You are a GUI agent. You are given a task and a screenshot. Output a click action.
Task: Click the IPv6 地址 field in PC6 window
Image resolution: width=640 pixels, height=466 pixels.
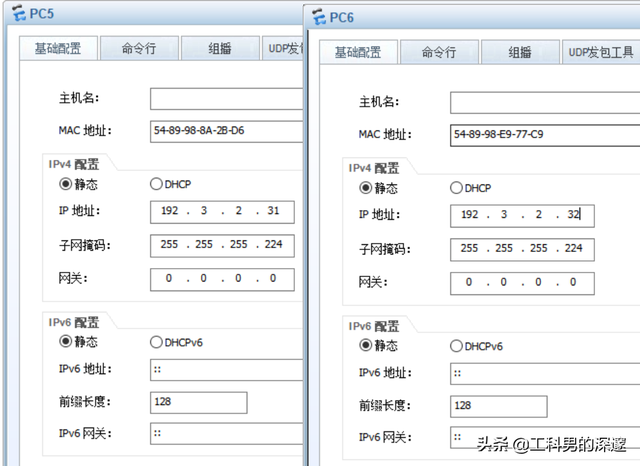click(x=545, y=374)
